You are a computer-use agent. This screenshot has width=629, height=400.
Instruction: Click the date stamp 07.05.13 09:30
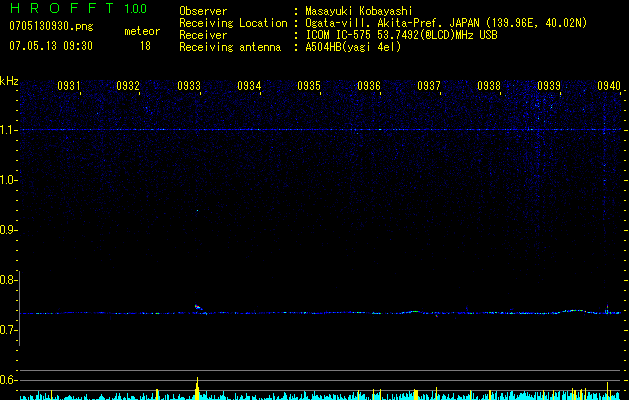point(51,46)
